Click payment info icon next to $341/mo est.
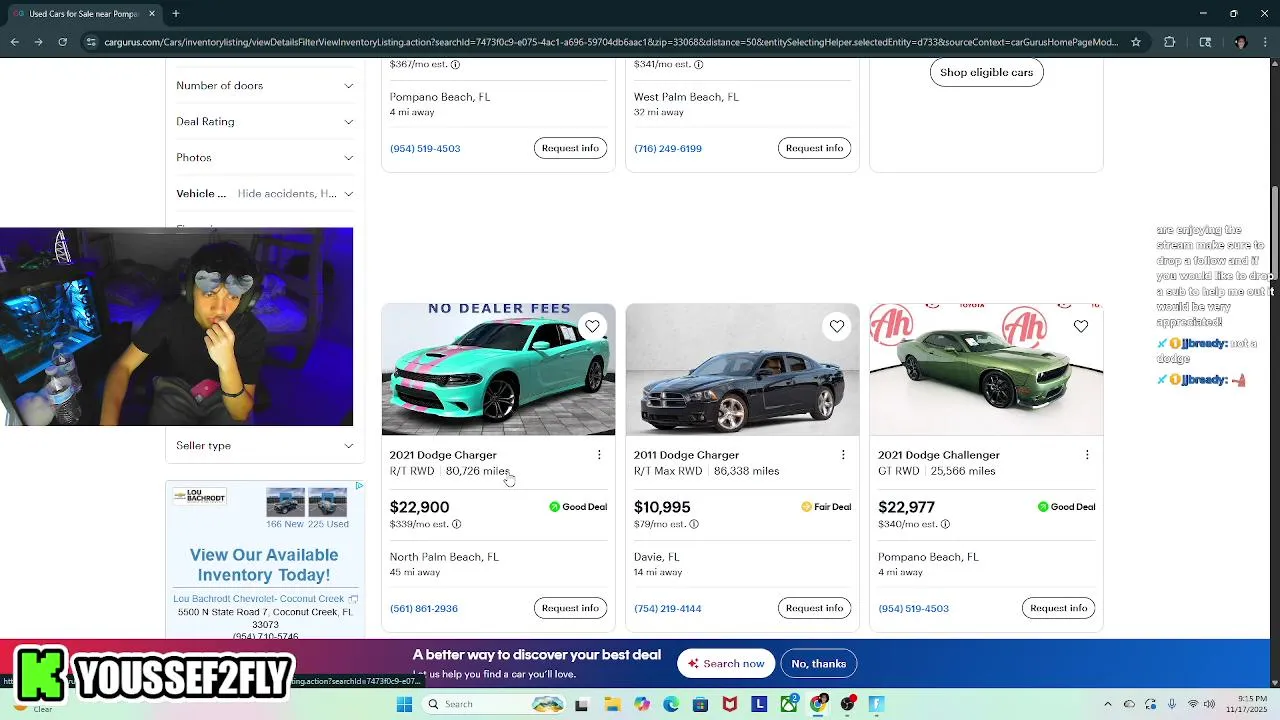This screenshot has height=720, width=1280. (698, 64)
